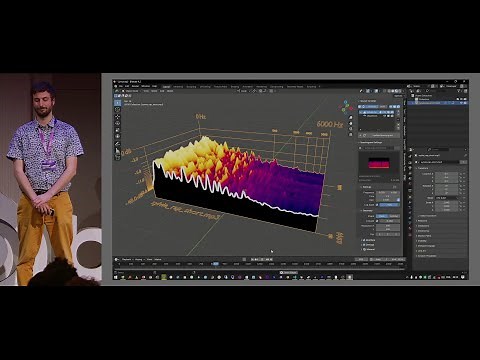
Task: Open the rotation Mode XYZ Euler dropdown
Action: coord(447,198)
